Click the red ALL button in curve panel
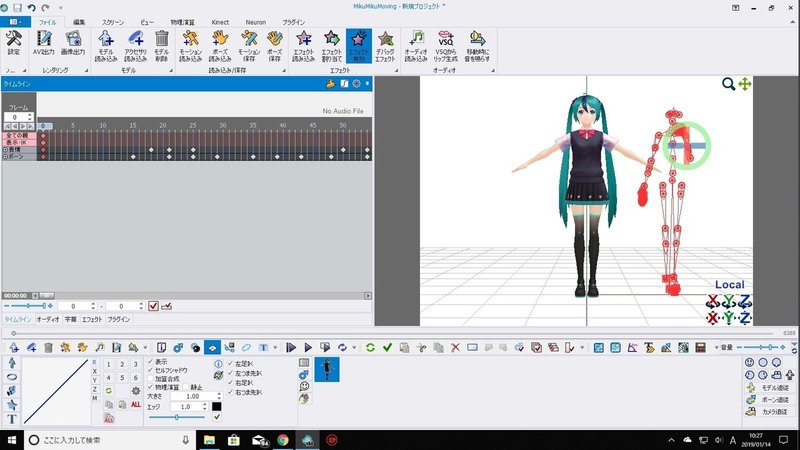Image resolution: width=800 pixels, height=450 pixels. (136, 405)
